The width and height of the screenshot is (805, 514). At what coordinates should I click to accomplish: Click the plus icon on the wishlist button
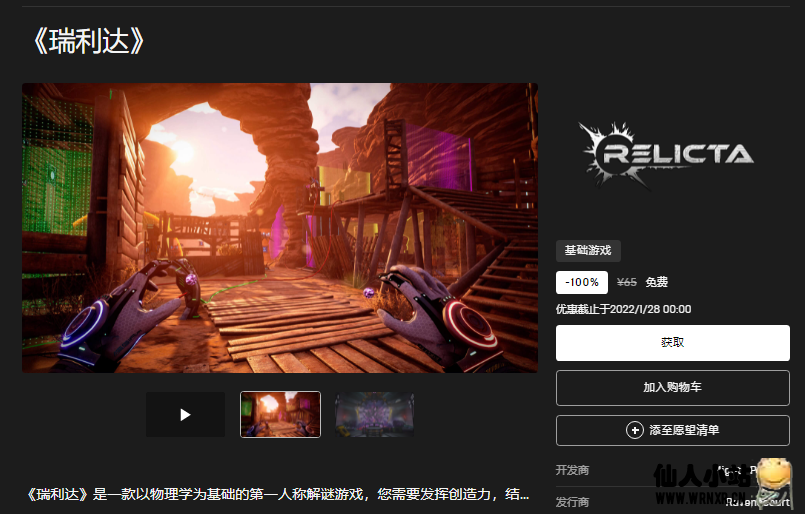[x=635, y=430]
